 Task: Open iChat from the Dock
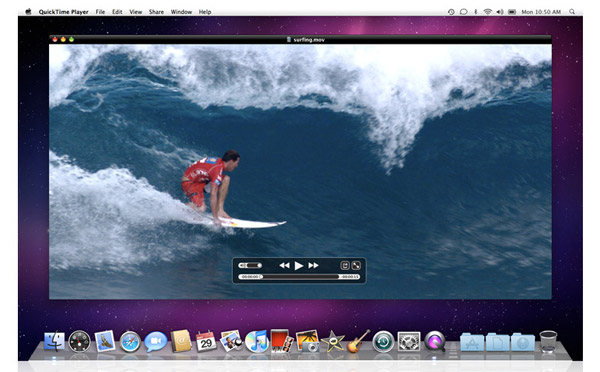click(x=156, y=341)
